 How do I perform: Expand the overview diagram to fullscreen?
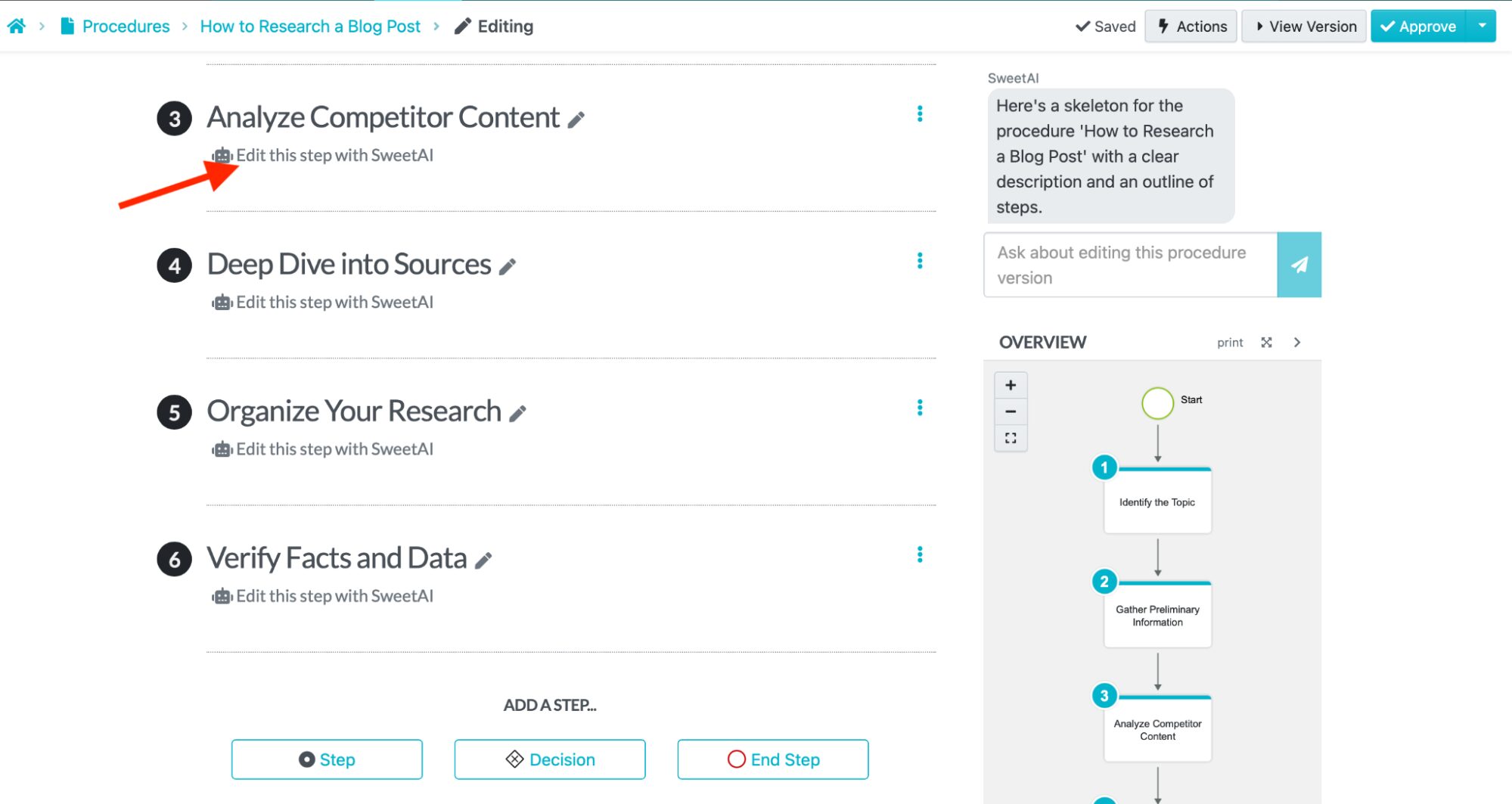pyautogui.click(x=1266, y=343)
